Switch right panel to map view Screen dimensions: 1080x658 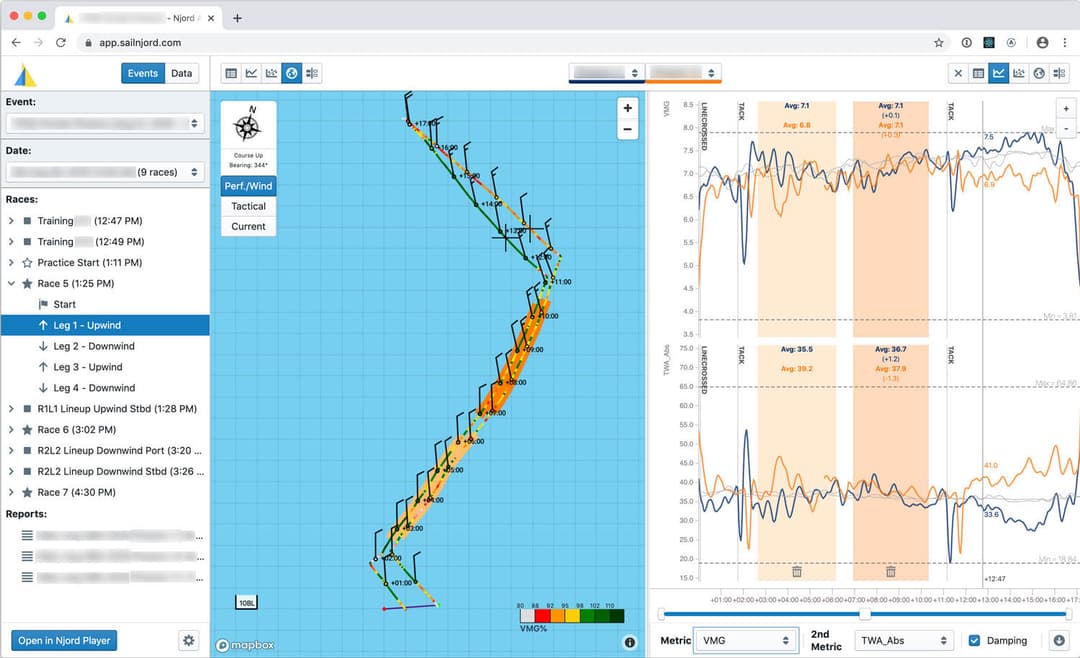tap(1039, 73)
